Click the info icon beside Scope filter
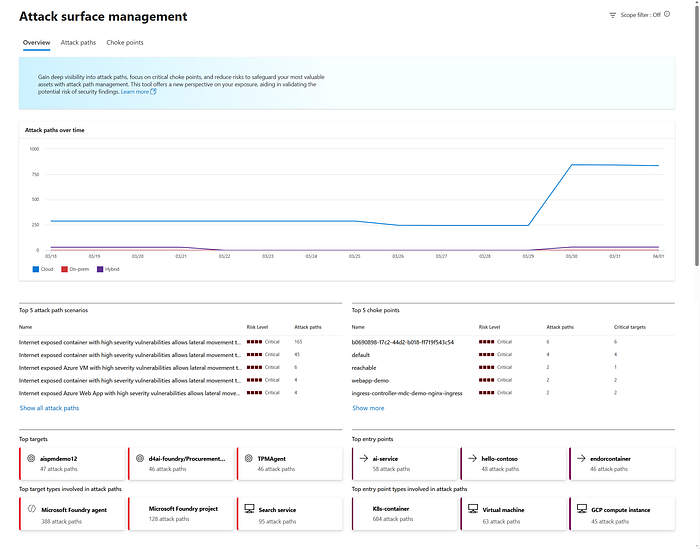700x549 pixels. click(667, 14)
